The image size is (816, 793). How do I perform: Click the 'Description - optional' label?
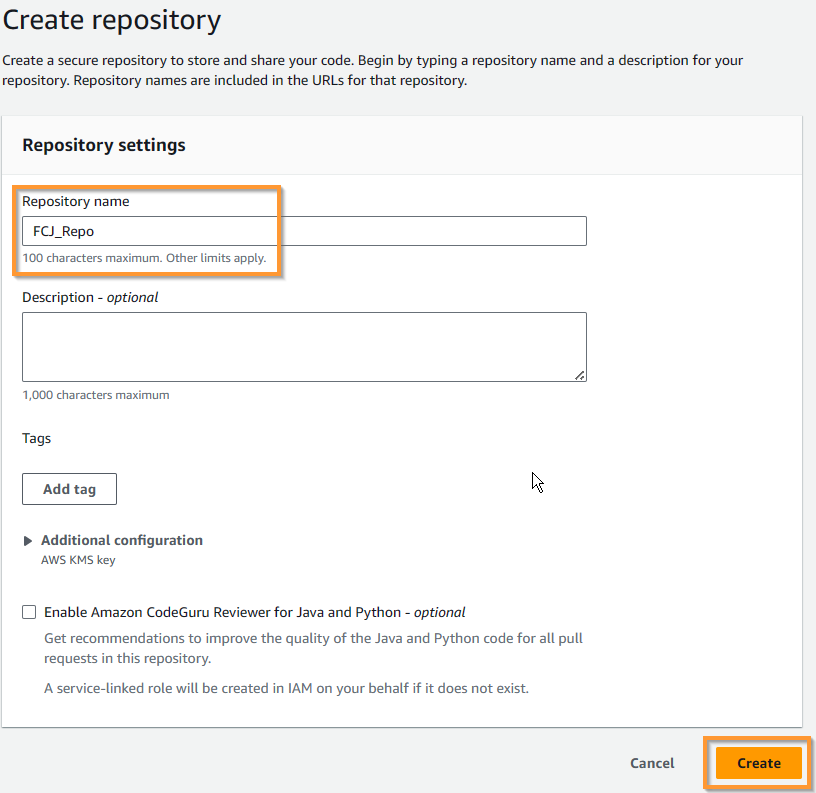[90, 298]
